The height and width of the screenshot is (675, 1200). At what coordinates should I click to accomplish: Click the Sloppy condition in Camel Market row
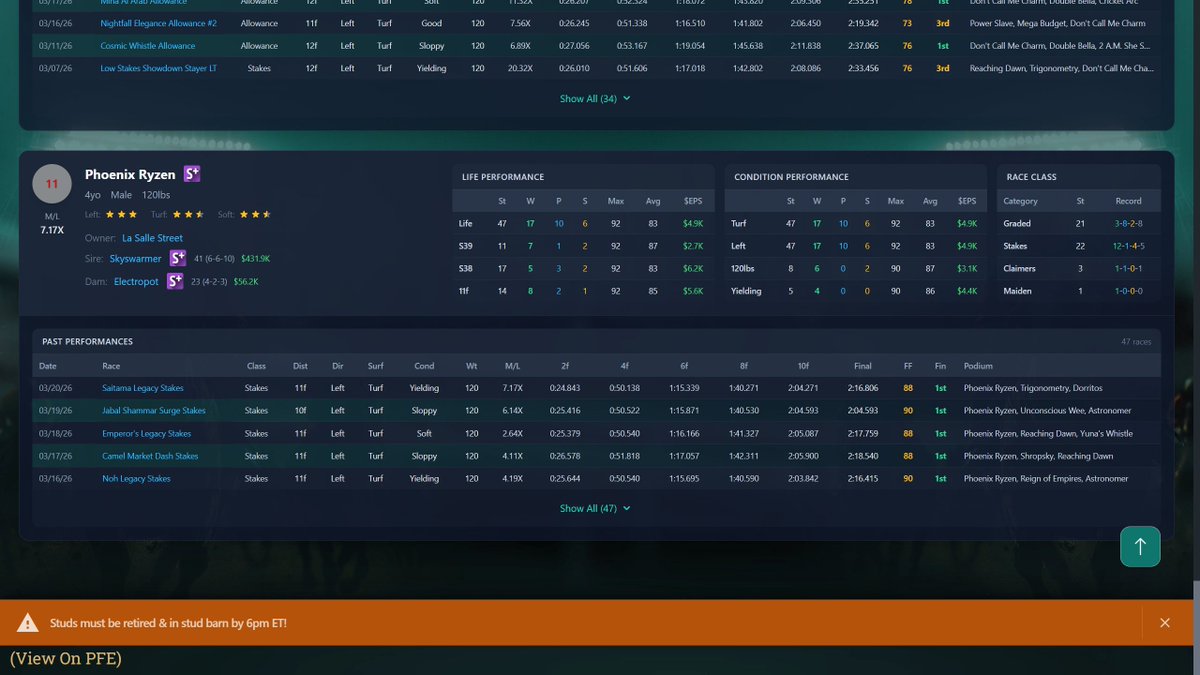[x=424, y=456]
